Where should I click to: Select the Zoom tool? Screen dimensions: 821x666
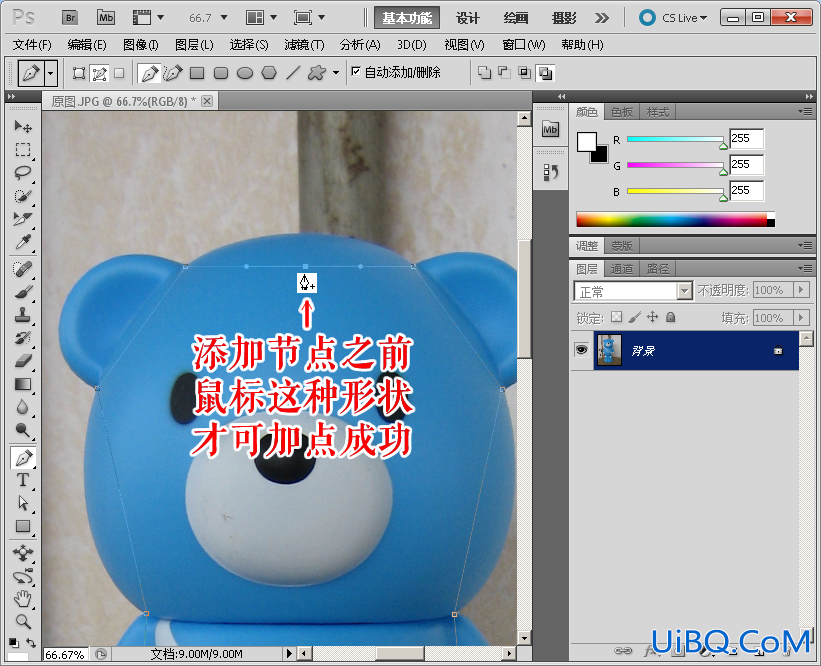[23, 621]
